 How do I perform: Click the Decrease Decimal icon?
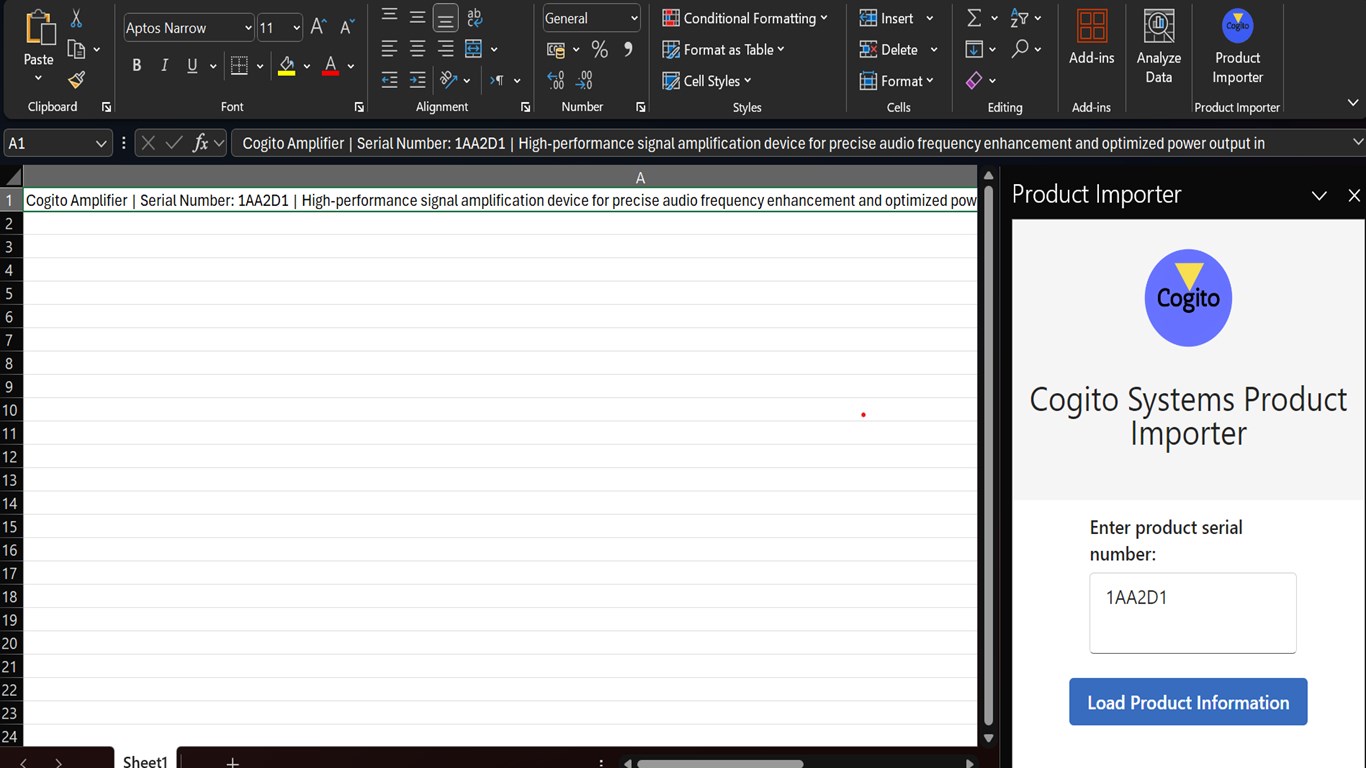585,80
